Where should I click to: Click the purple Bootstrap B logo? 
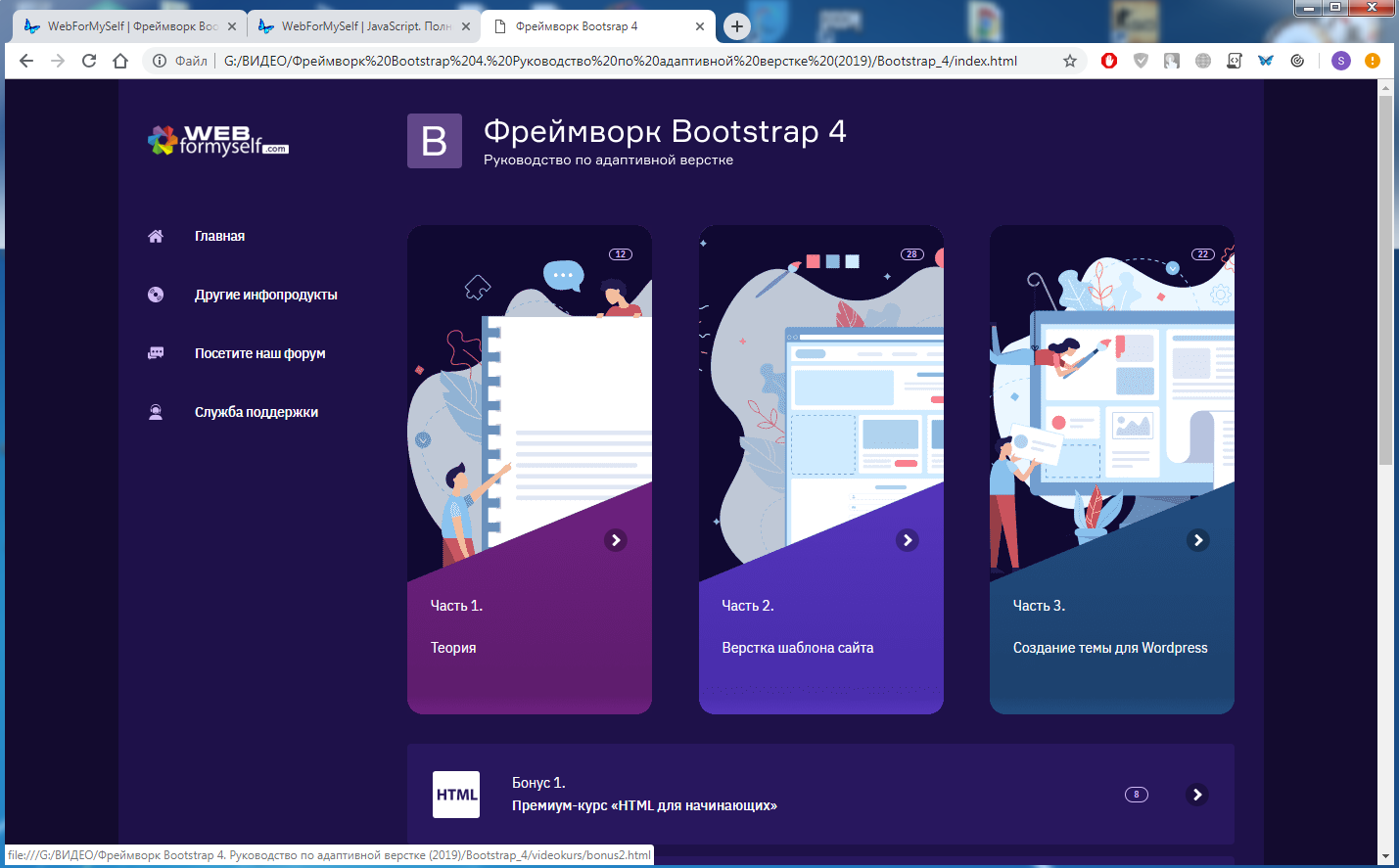coord(435,141)
